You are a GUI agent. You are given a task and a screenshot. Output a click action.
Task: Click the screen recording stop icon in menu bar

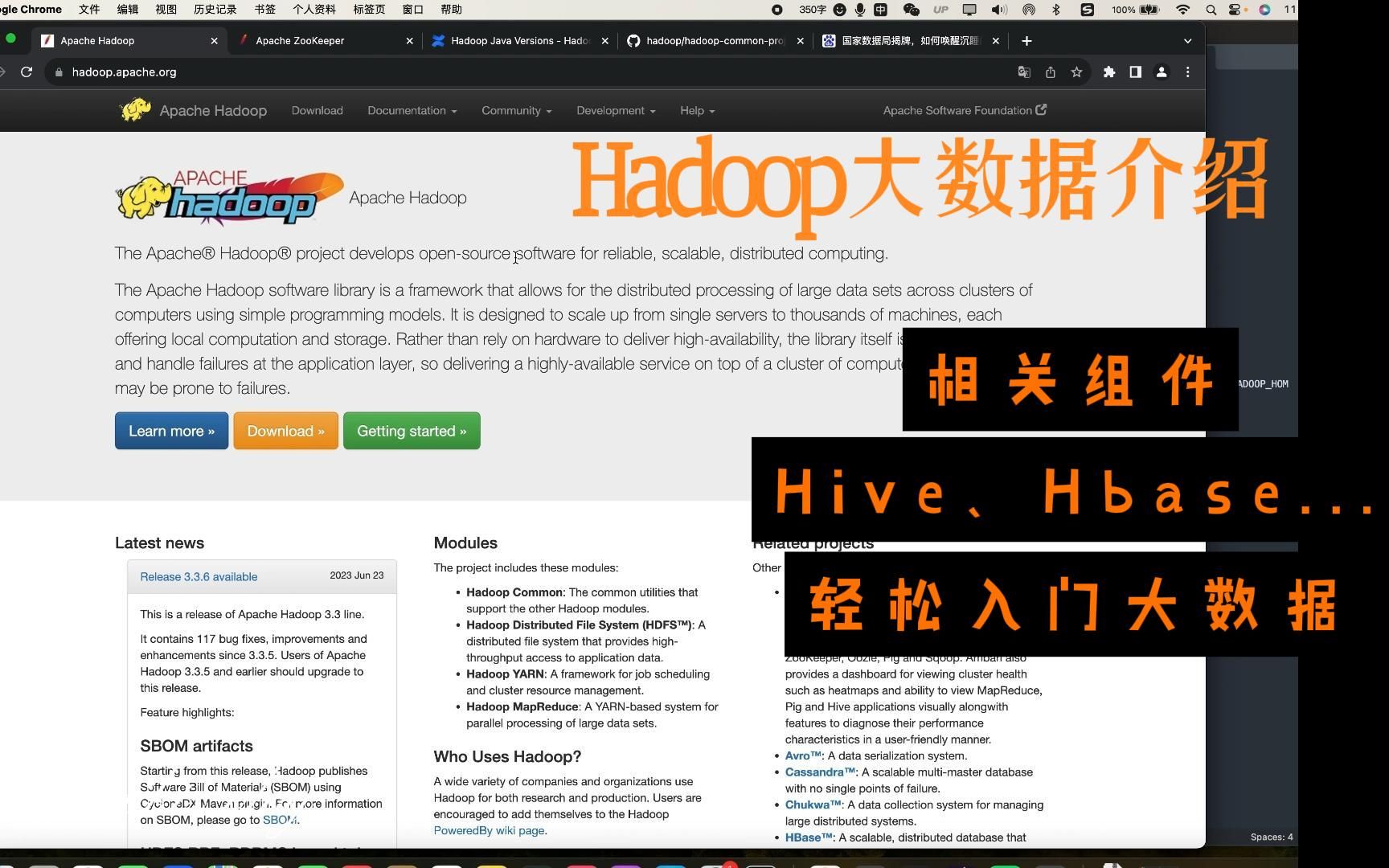(x=777, y=10)
